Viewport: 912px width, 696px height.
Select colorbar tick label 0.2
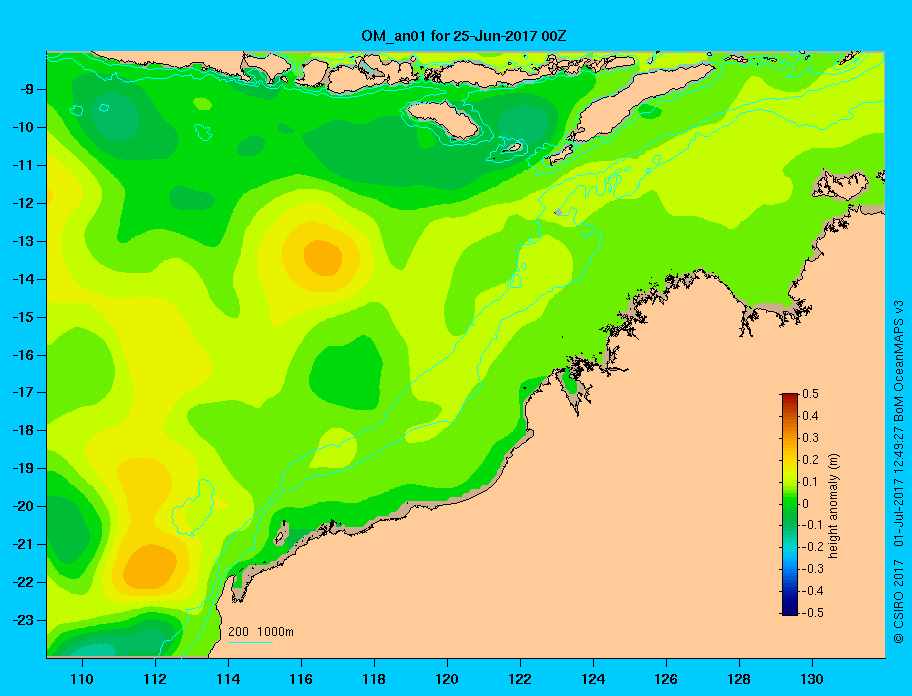point(810,460)
